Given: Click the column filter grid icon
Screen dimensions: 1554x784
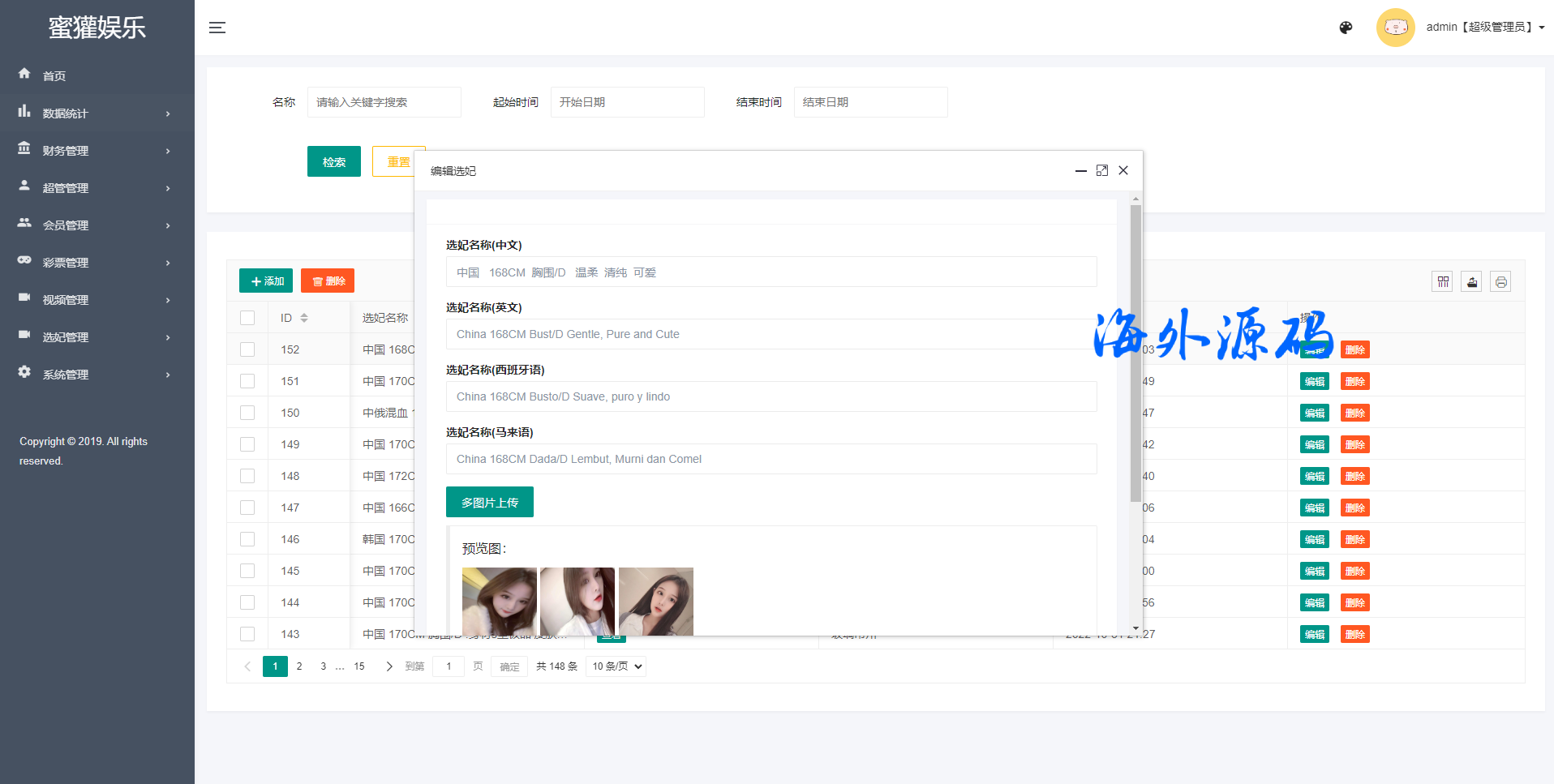Looking at the screenshot, I should pyautogui.click(x=1442, y=281).
